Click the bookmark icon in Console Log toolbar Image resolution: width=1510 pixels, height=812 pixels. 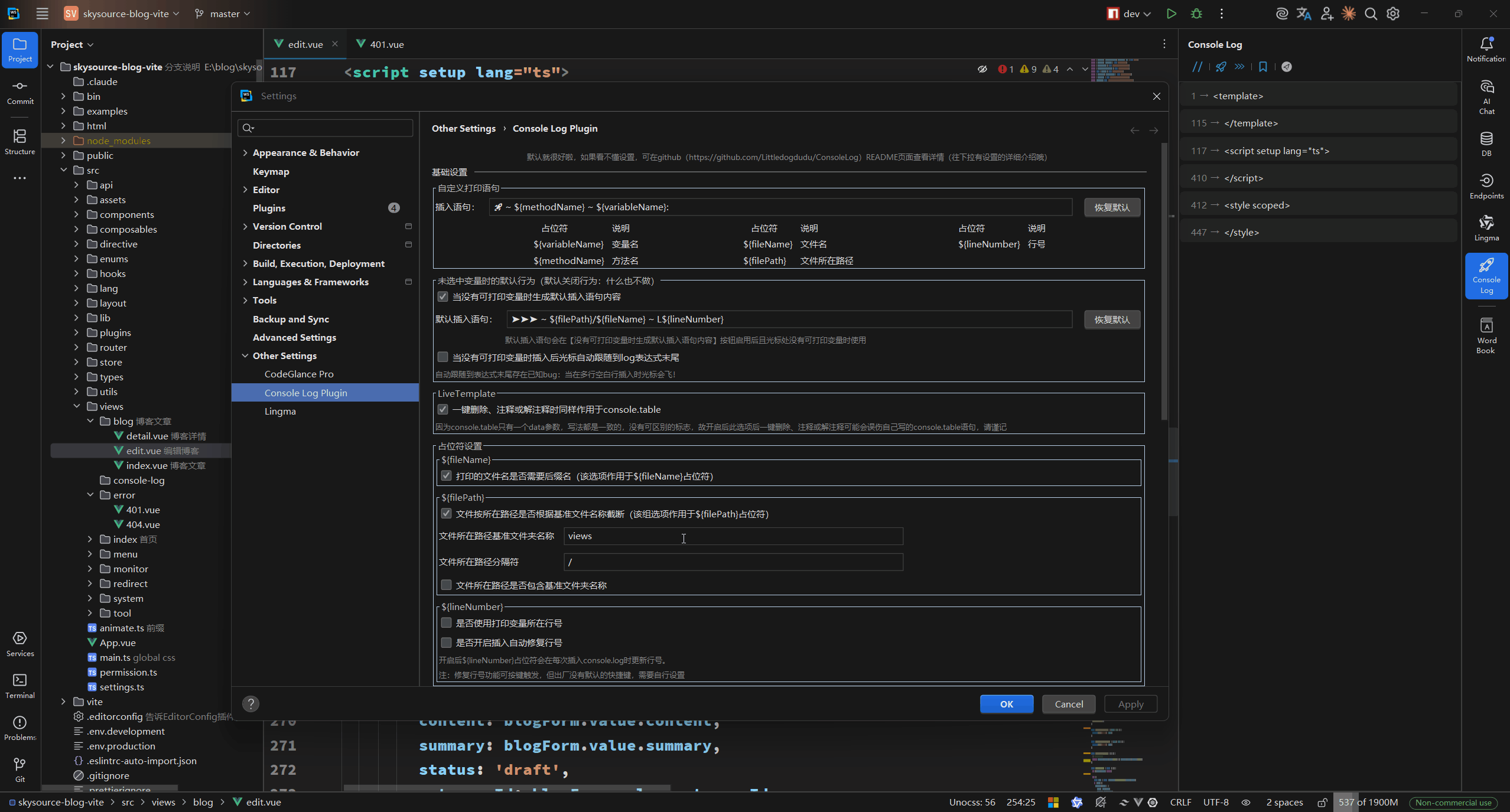(1263, 67)
